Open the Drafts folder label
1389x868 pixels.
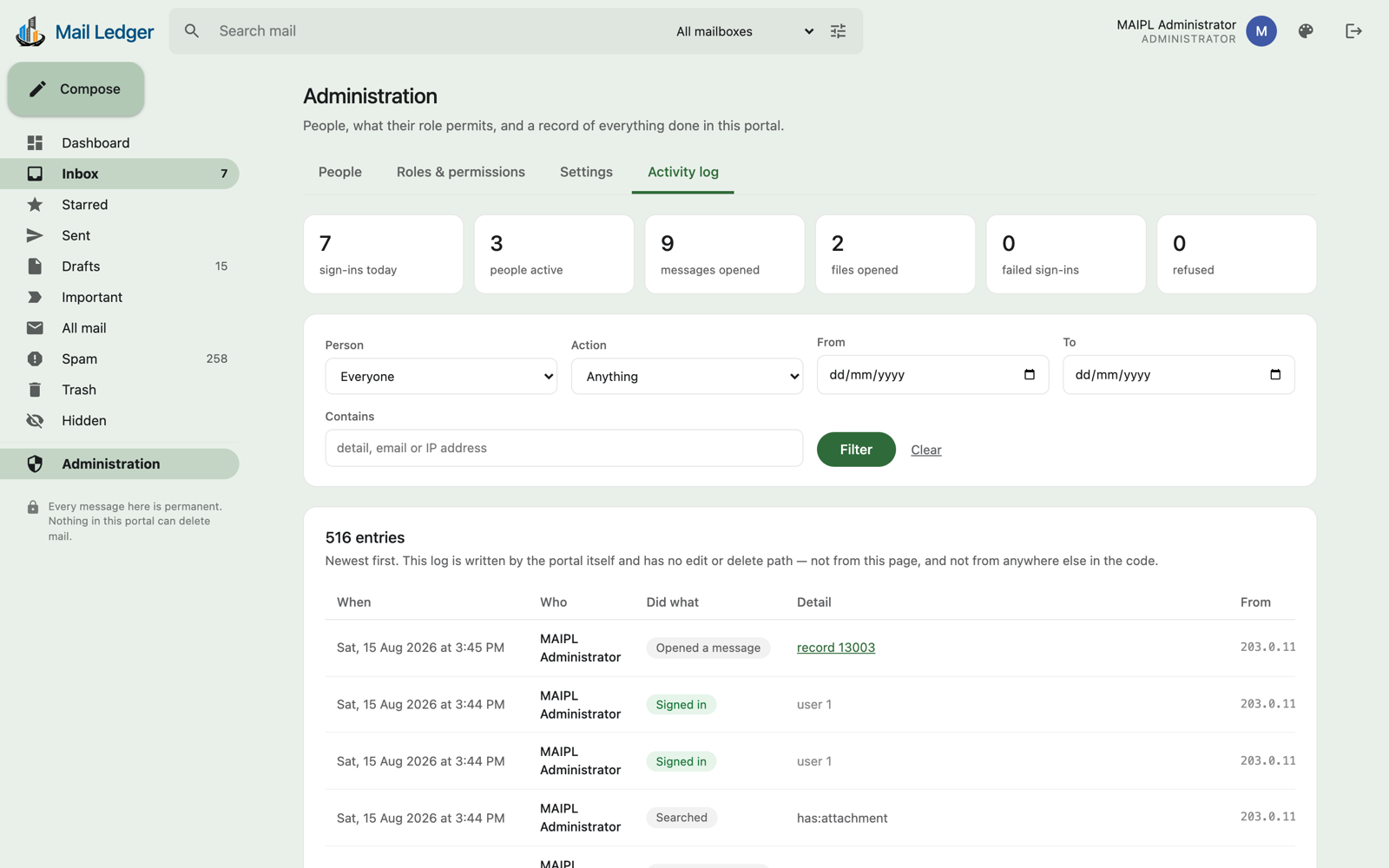click(81, 266)
